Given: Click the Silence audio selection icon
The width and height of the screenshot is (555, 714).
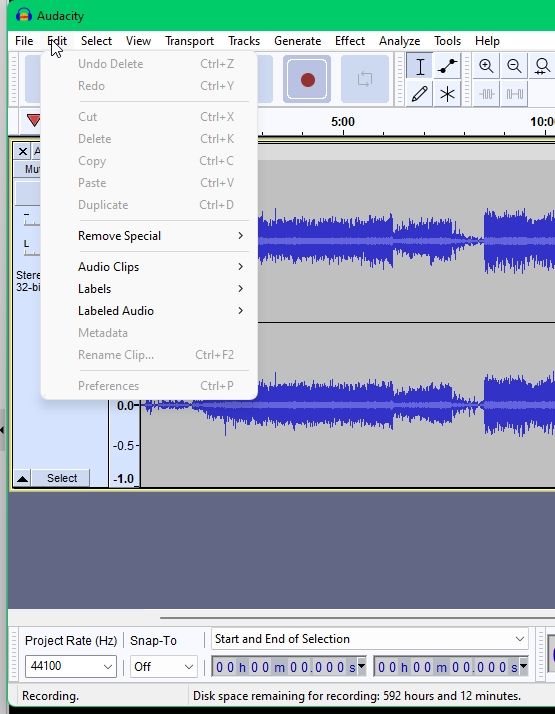Looking at the screenshot, I should point(514,94).
